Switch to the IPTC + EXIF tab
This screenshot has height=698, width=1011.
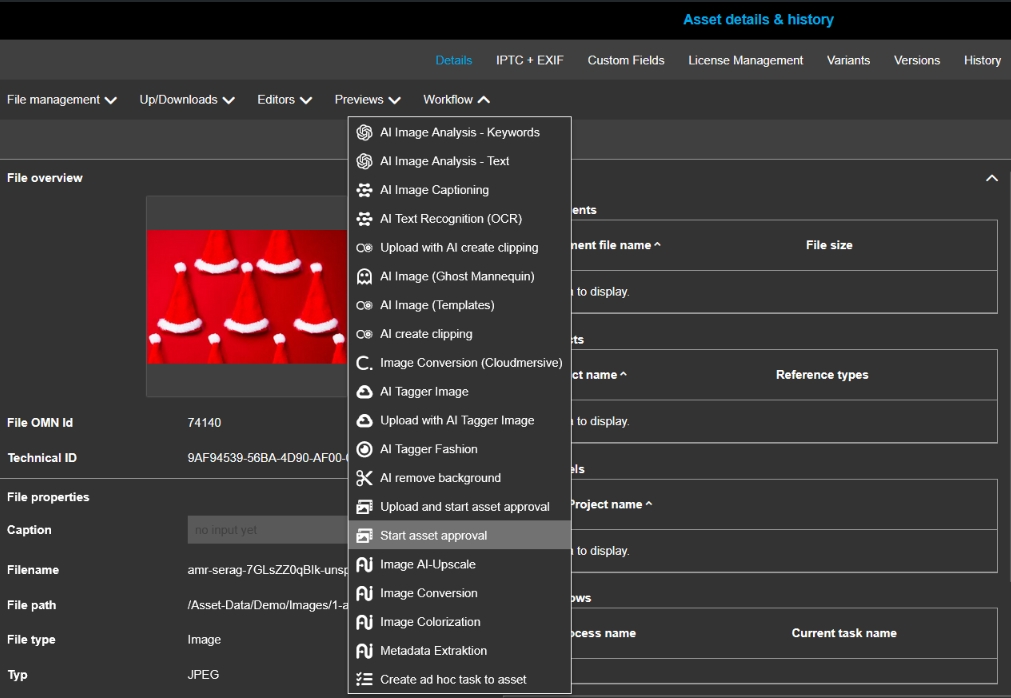tap(529, 60)
